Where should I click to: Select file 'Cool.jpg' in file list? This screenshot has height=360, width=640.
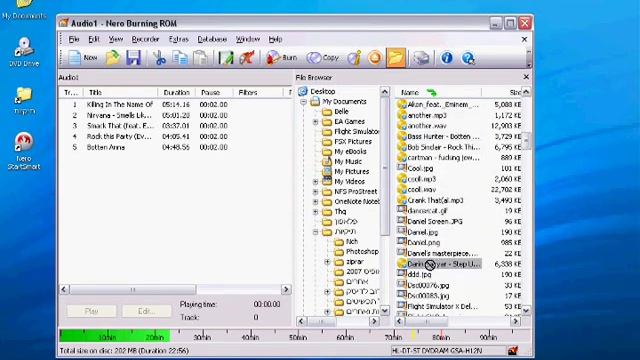[x=420, y=168]
